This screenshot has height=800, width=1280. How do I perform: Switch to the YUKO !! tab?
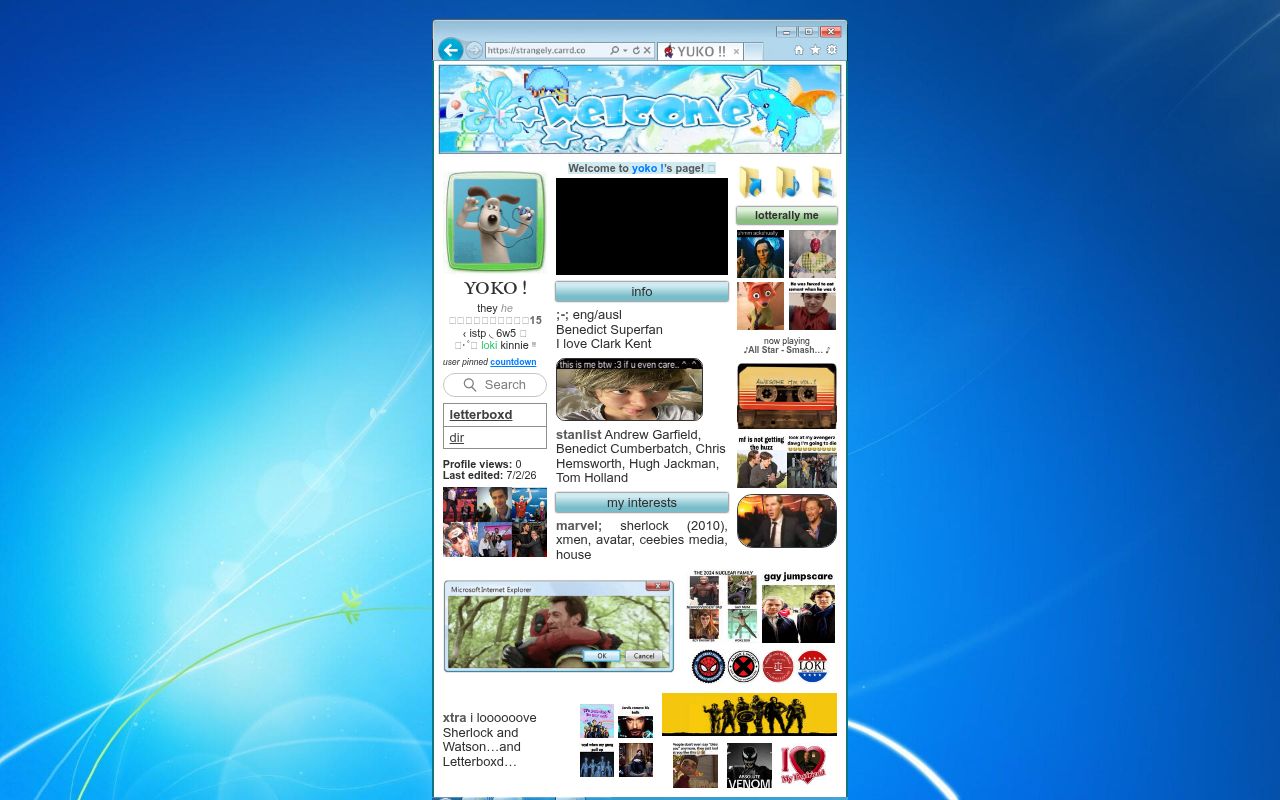[x=700, y=51]
